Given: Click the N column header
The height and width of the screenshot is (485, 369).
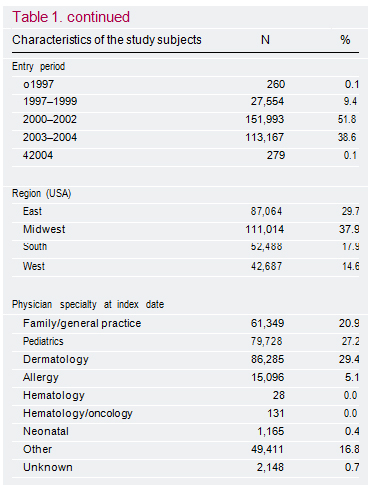Looking at the screenshot, I should pos(265,40).
